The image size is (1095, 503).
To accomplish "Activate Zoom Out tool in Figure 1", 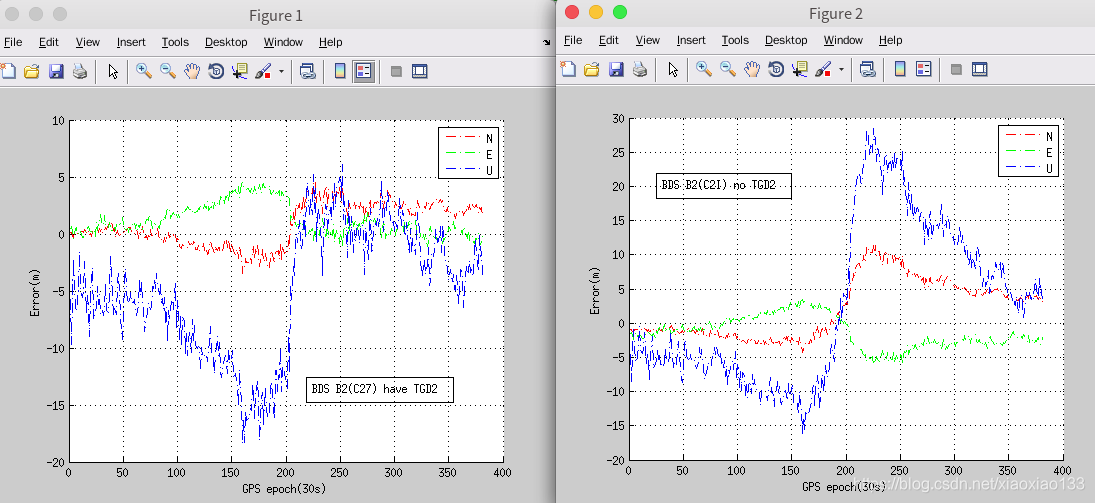I will coord(168,71).
